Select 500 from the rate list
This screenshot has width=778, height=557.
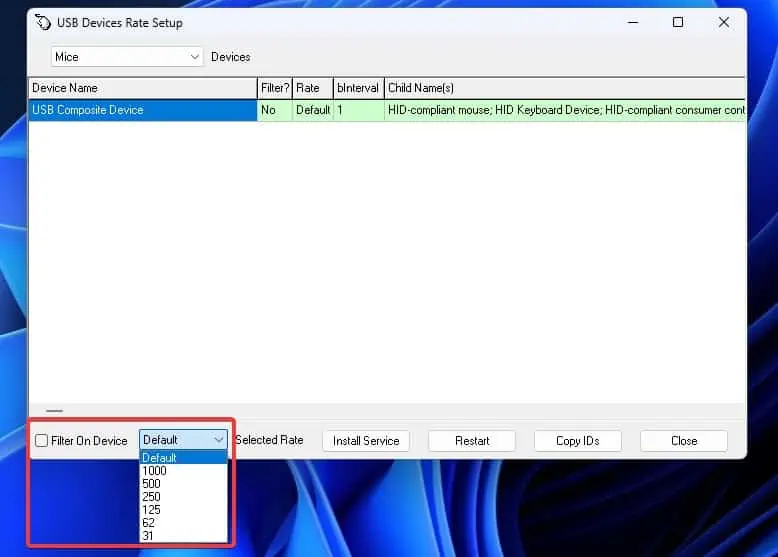tap(152, 484)
